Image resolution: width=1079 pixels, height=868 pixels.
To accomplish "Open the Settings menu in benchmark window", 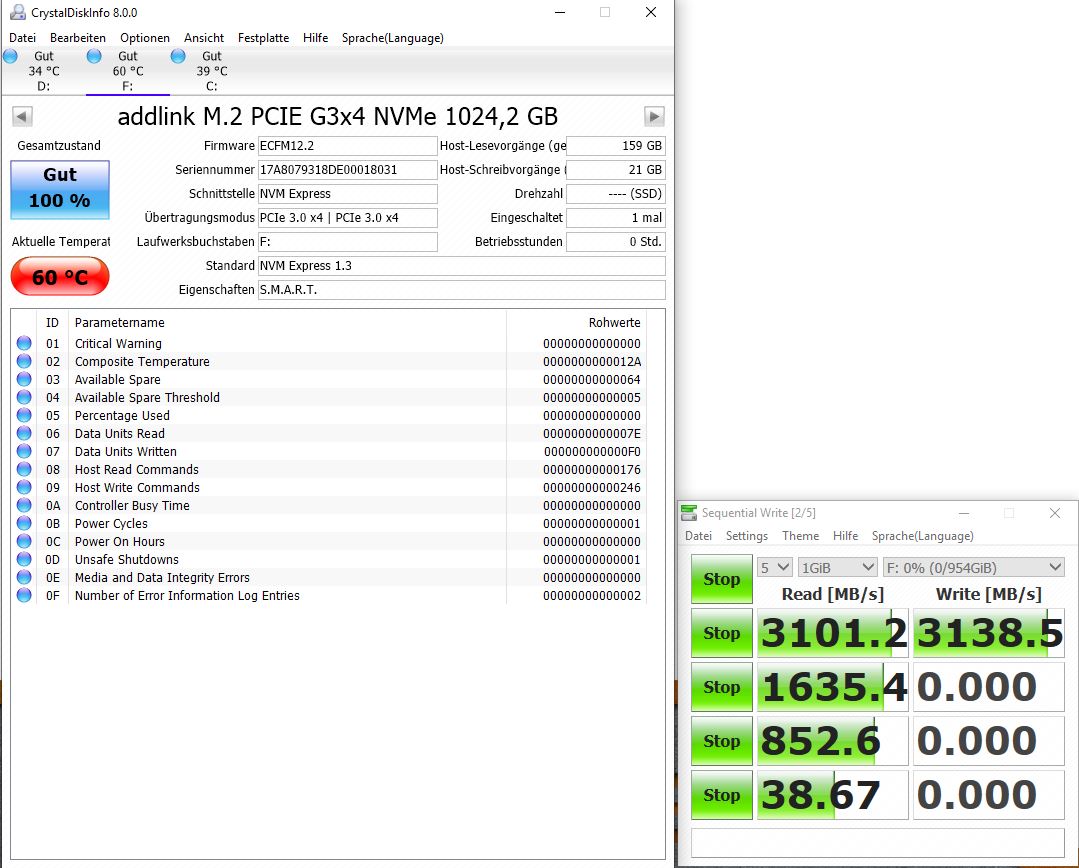I will point(747,536).
